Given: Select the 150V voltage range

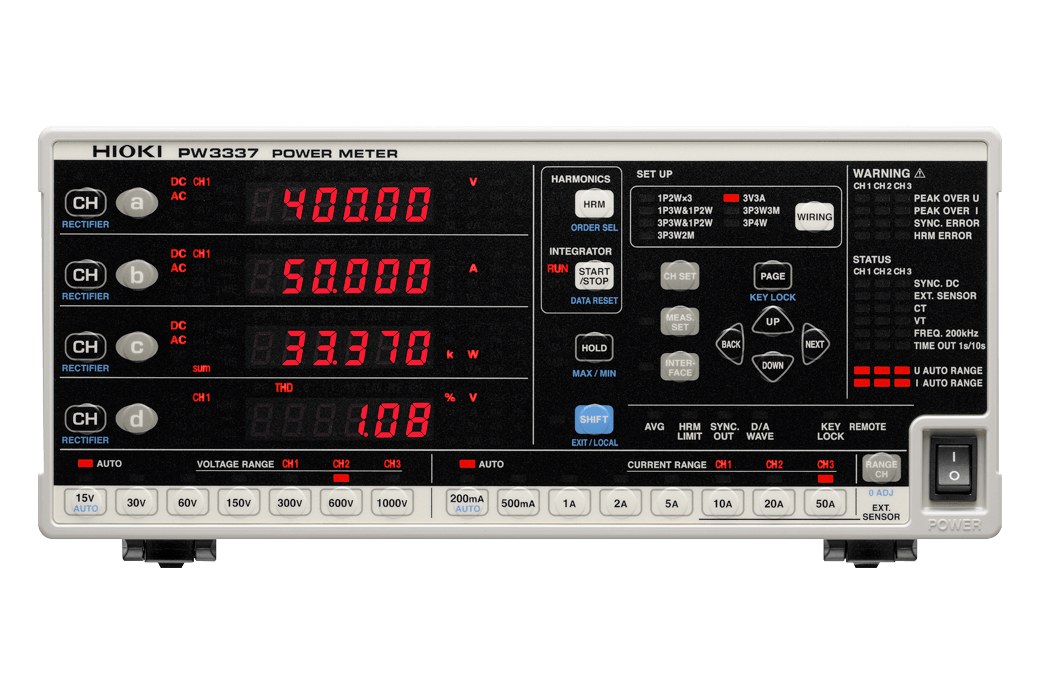Looking at the screenshot, I should coord(239,503).
